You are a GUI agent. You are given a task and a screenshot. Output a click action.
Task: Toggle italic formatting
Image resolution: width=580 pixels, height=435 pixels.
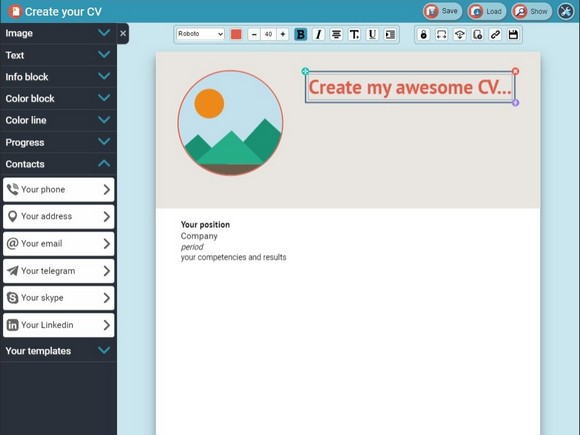click(x=318, y=34)
